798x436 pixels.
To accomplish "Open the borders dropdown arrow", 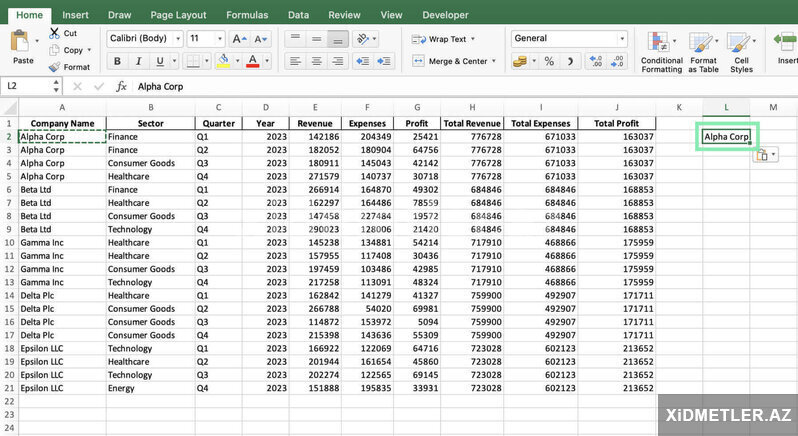I will pos(207,62).
